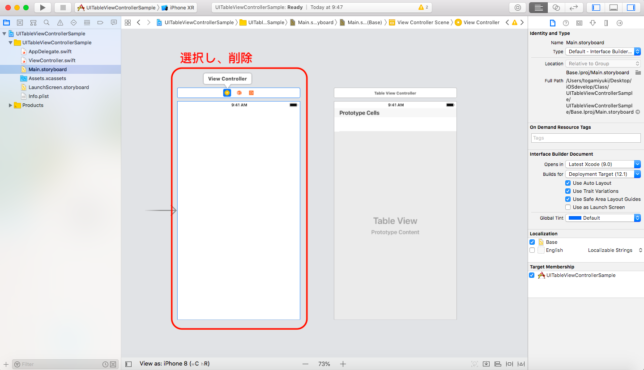Hide the right Utilities panel
The width and height of the screenshot is (644, 370).
click(631, 7)
